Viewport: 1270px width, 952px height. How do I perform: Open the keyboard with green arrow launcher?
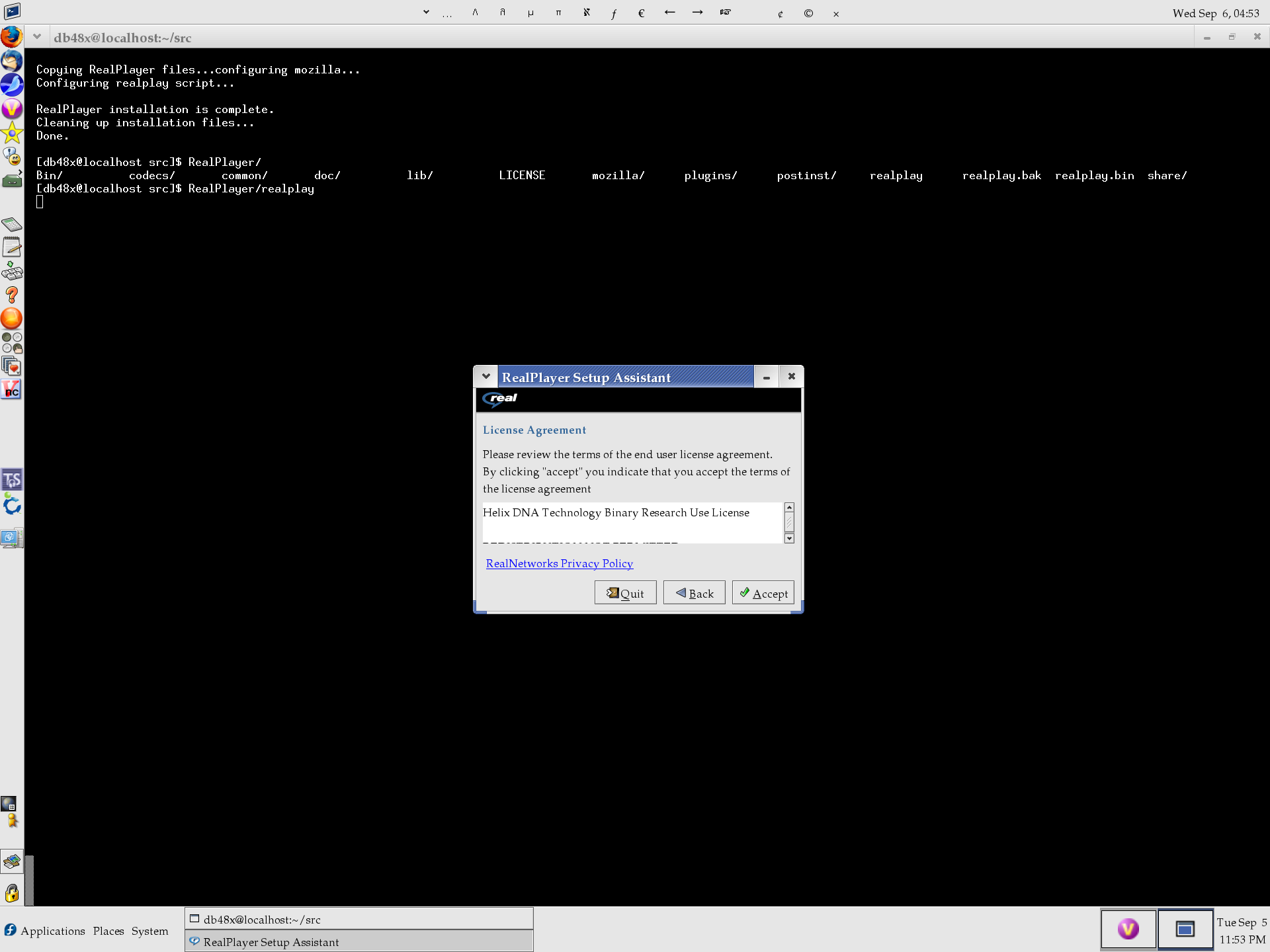click(12, 271)
